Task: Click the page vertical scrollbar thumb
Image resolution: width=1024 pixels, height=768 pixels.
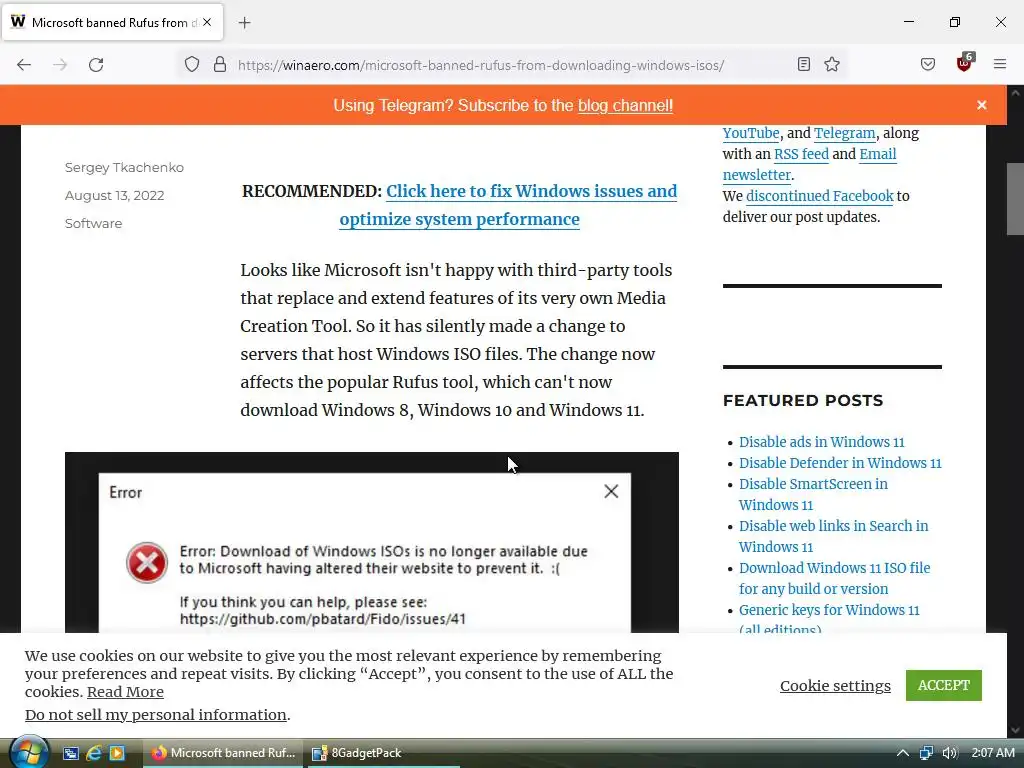Action: click(x=1015, y=199)
